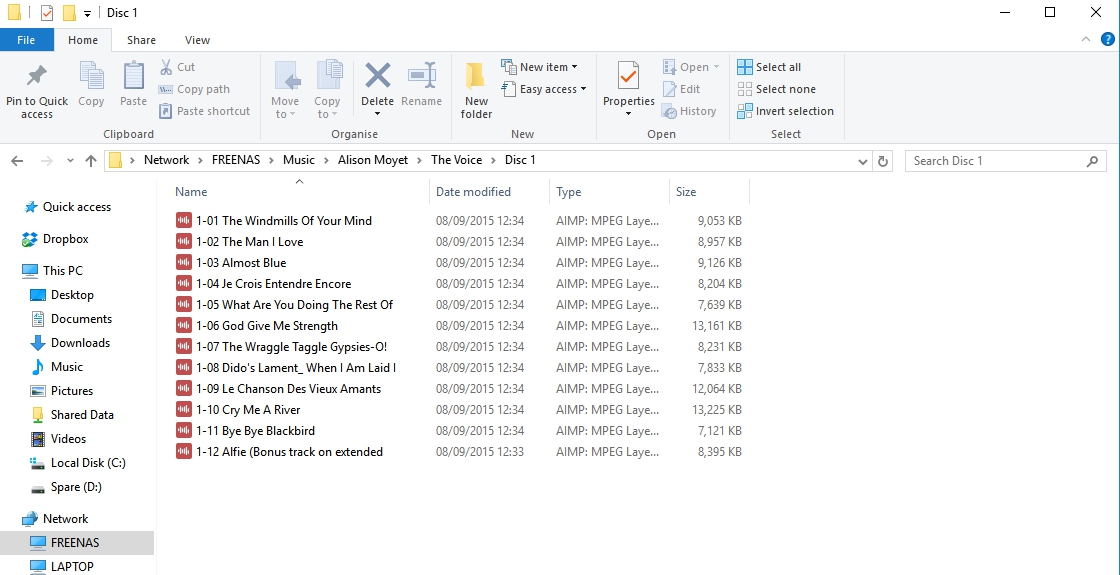Screen dimensions: 1120x575
Task: Select file 1-07 The Wraggle Taggle Gypsies-O!
Action: pyautogui.click(x=291, y=346)
